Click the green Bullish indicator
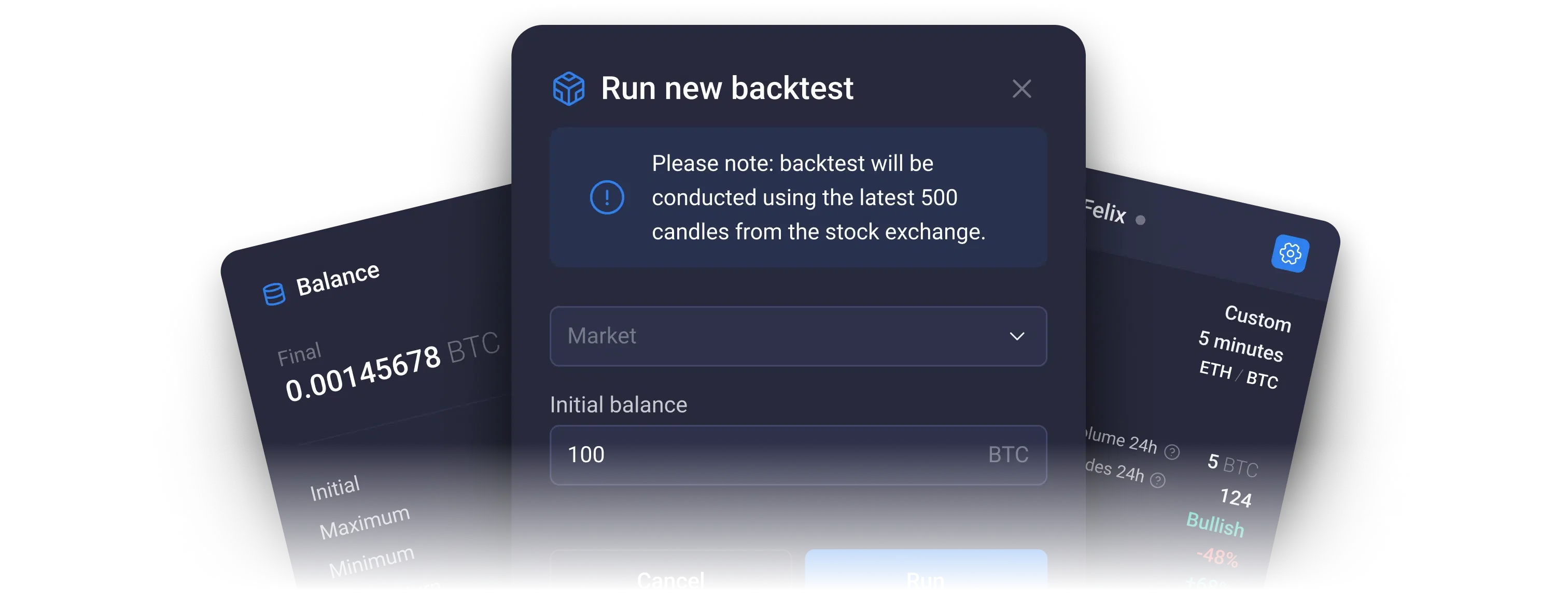Screen dimensions: 1568x614 (1215, 524)
